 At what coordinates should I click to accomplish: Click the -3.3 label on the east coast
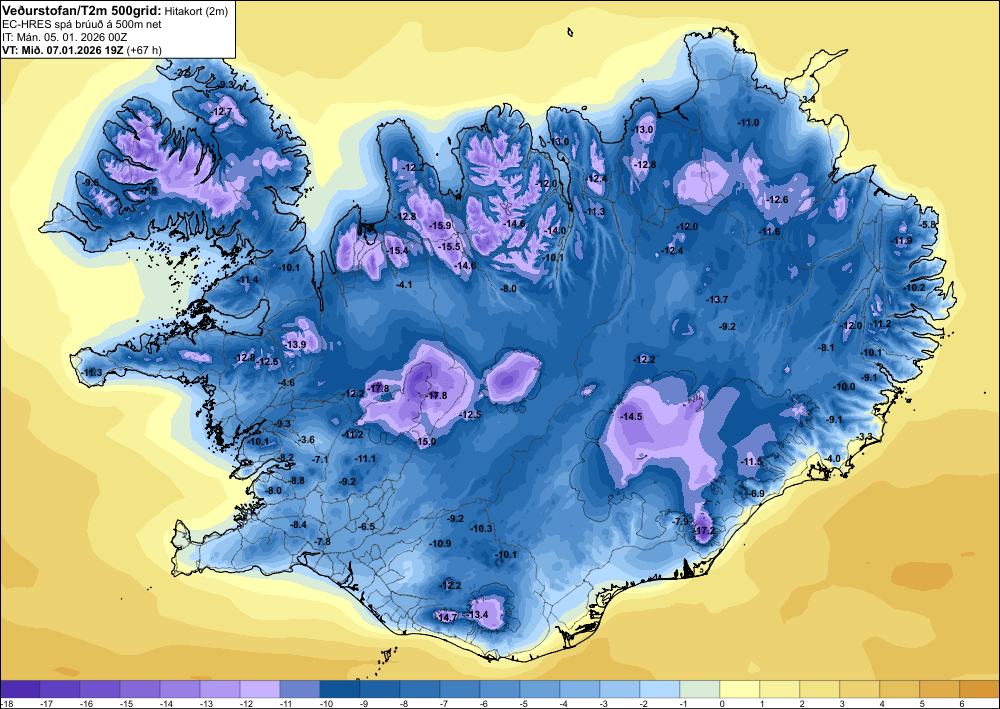(864, 437)
